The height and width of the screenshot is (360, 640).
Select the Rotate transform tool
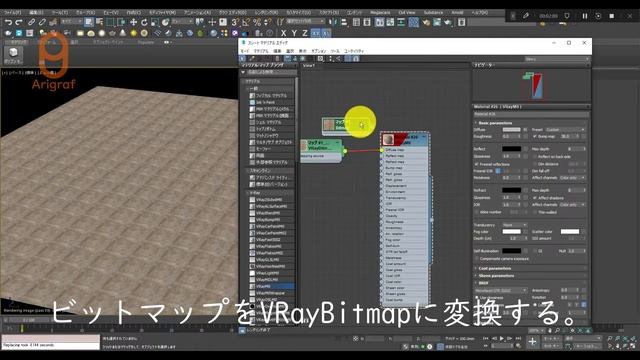[x=144, y=22]
